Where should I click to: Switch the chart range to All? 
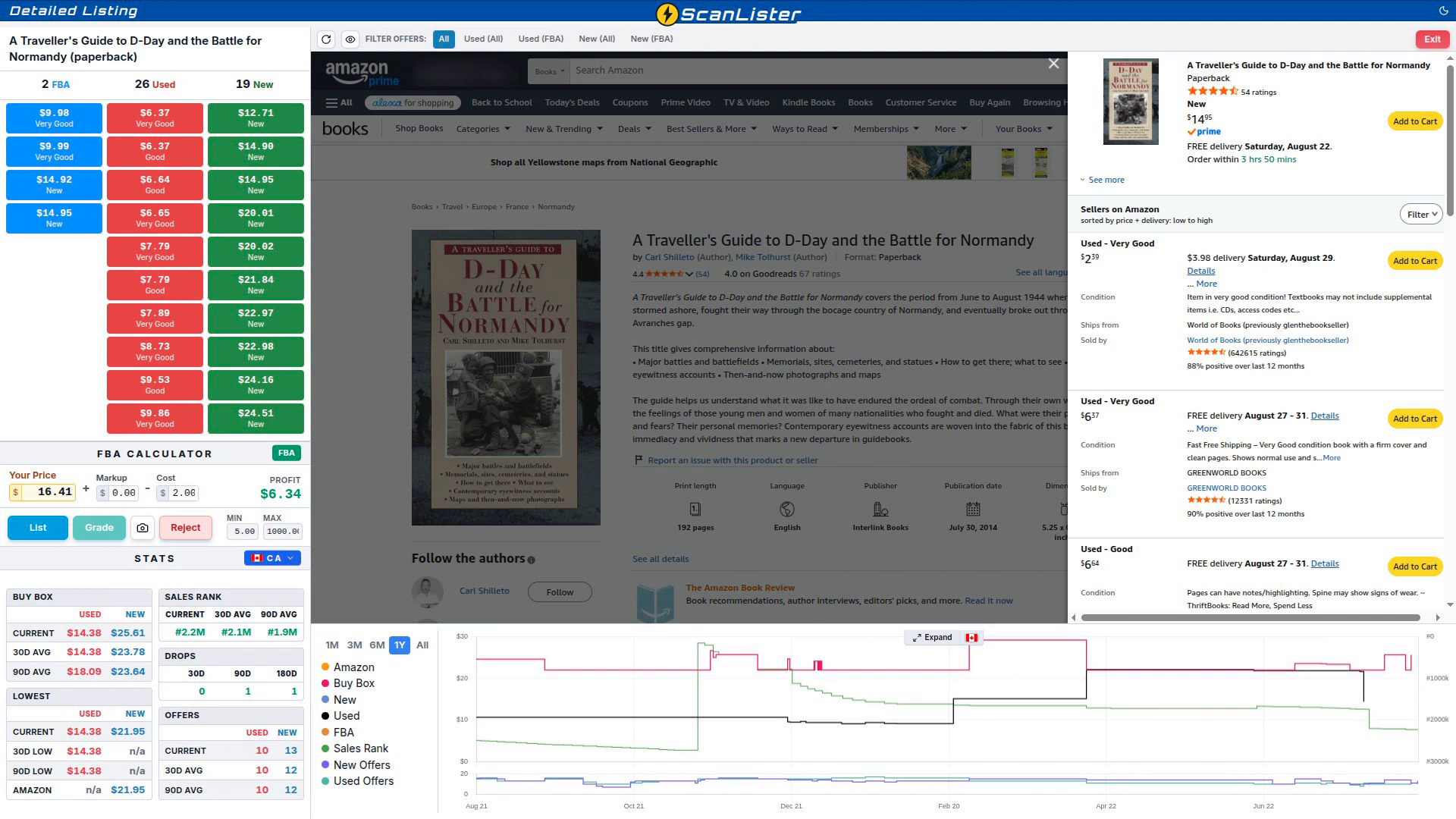(422, 645)
